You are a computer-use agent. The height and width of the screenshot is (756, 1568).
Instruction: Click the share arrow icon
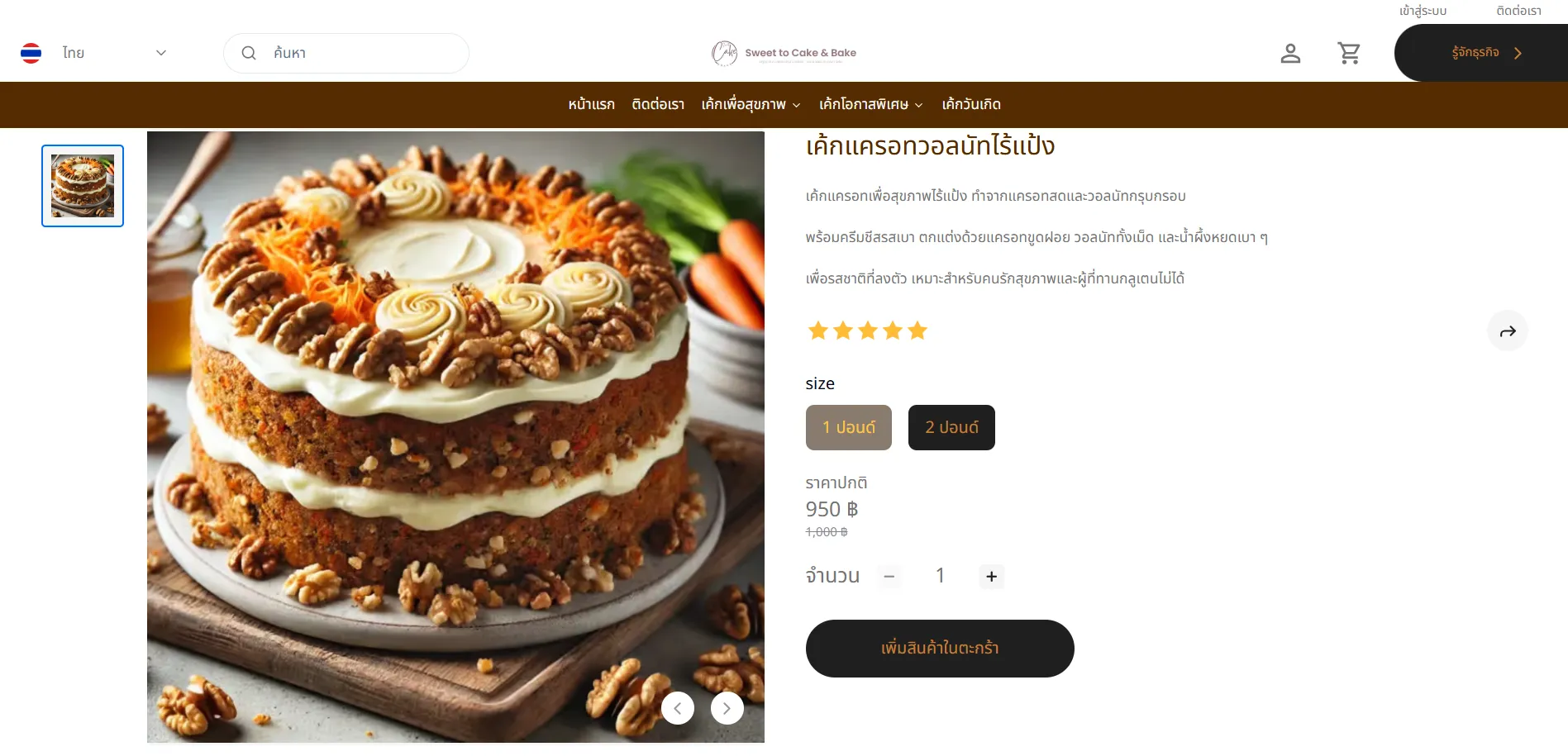point(1508,331)
